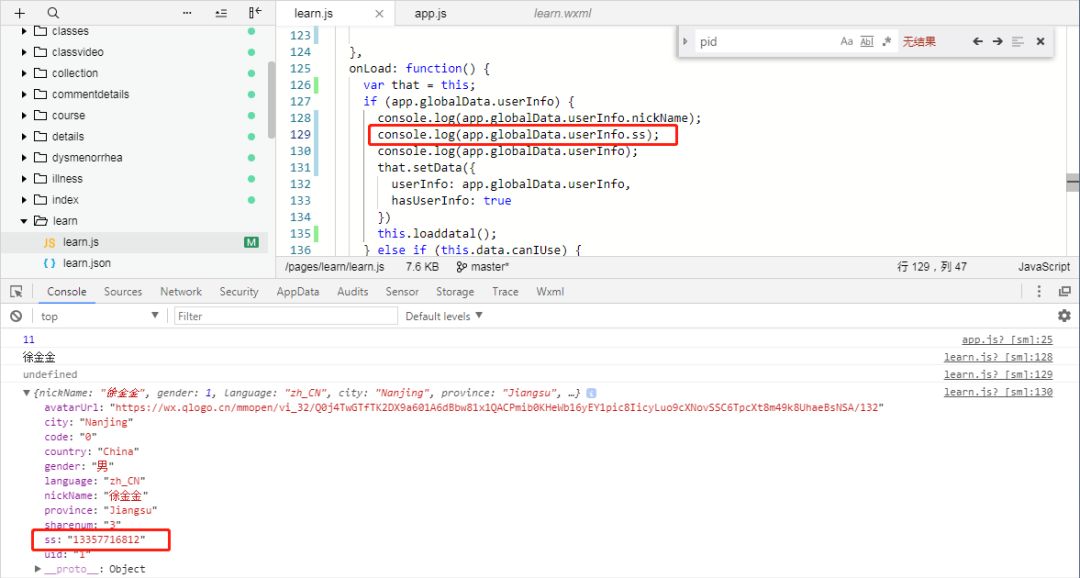
Task: Open the Storage devtools tab
Action: [x=455, y=291]
